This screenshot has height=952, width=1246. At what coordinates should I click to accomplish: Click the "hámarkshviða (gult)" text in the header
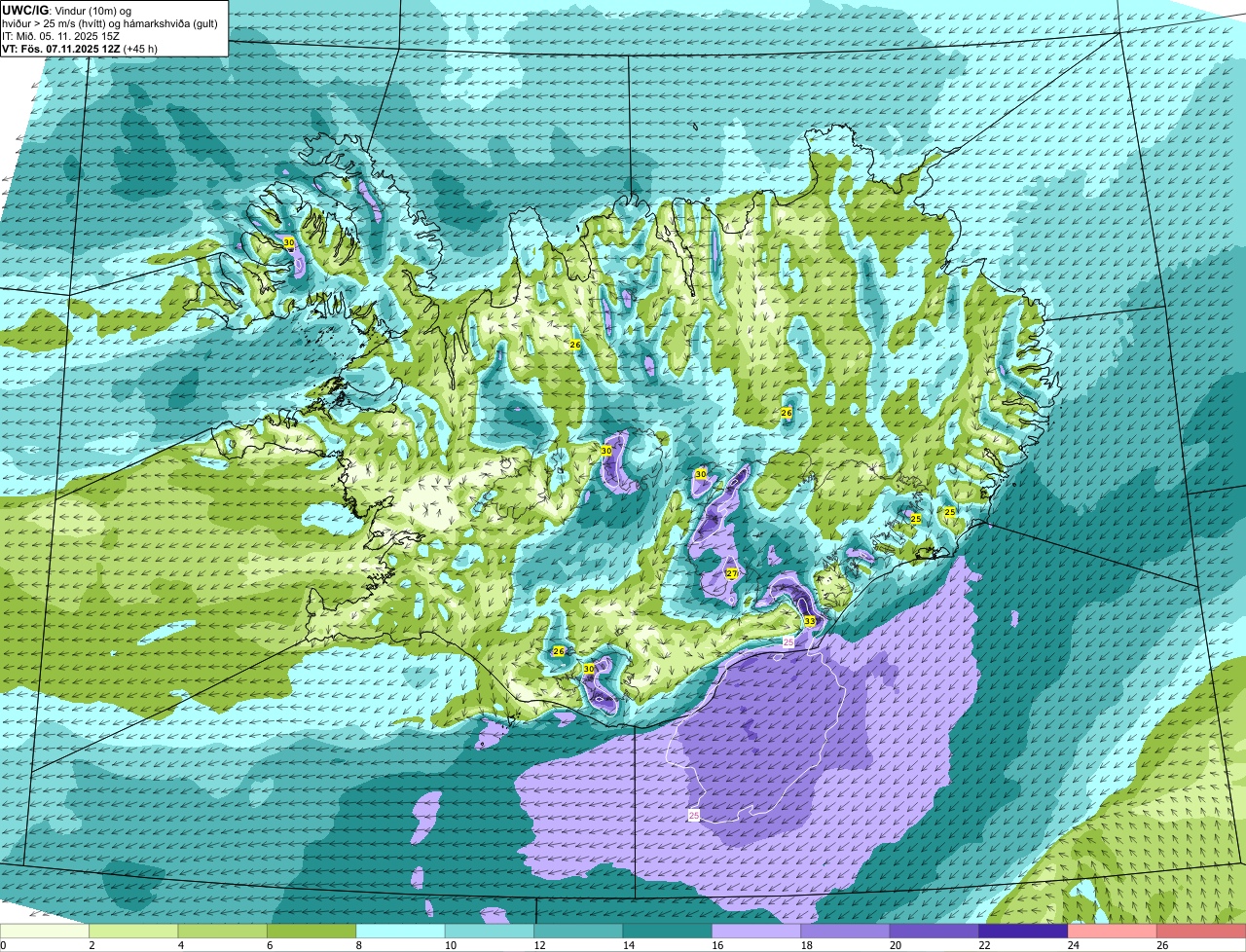point(170,24)
